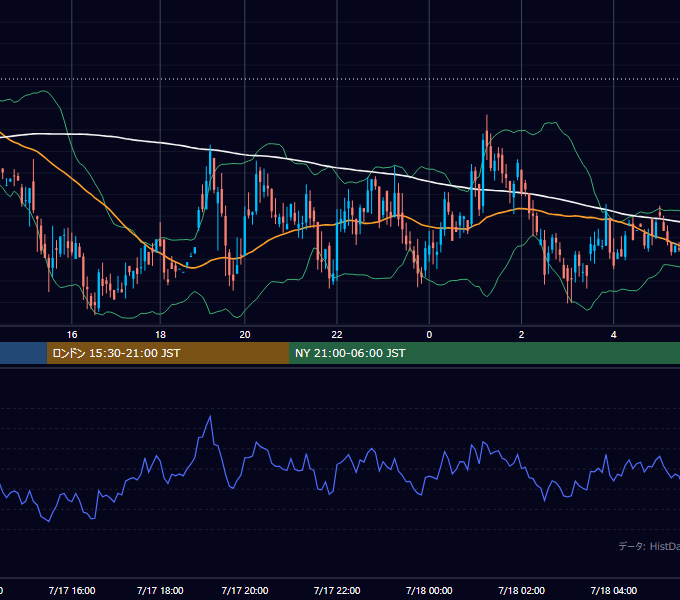Click the '20' hour label on price chart axis
This screenshot has width=680, height=600.
coord(245,335)
